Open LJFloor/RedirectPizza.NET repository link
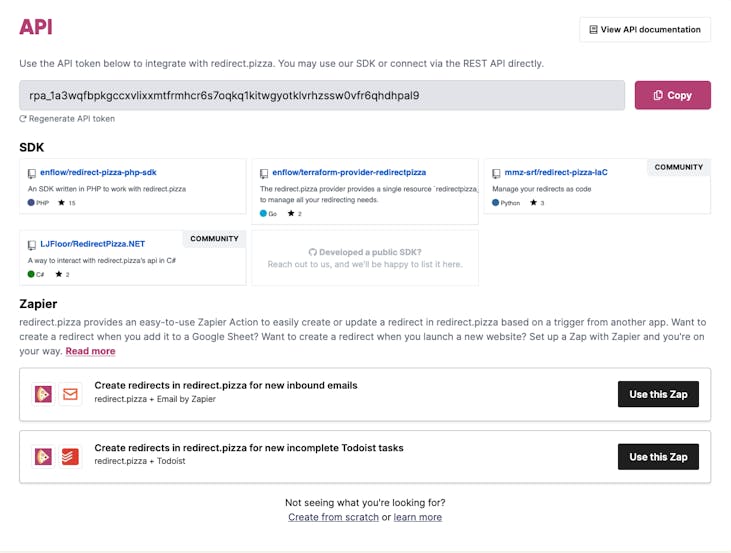Image resolution: width=731 pixels, height=553 pixels. point(92,244)
